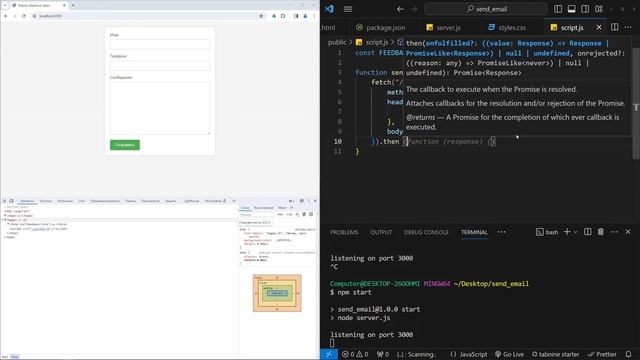Click tabnine starter status item

(556, 354)
